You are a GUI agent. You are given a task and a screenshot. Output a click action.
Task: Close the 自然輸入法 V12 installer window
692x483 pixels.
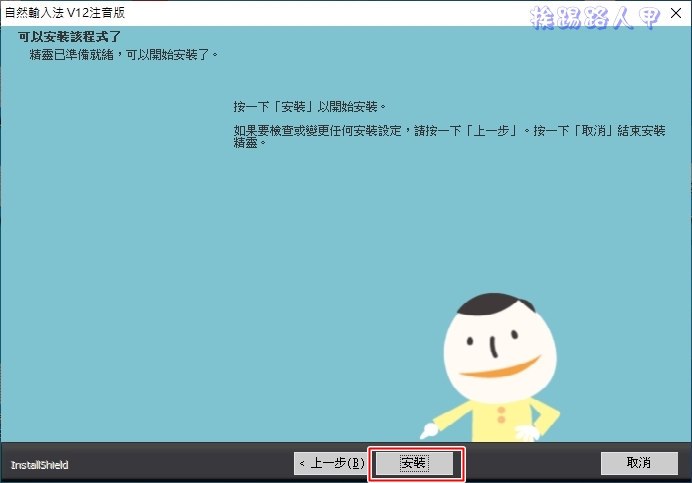coord(676,13)
